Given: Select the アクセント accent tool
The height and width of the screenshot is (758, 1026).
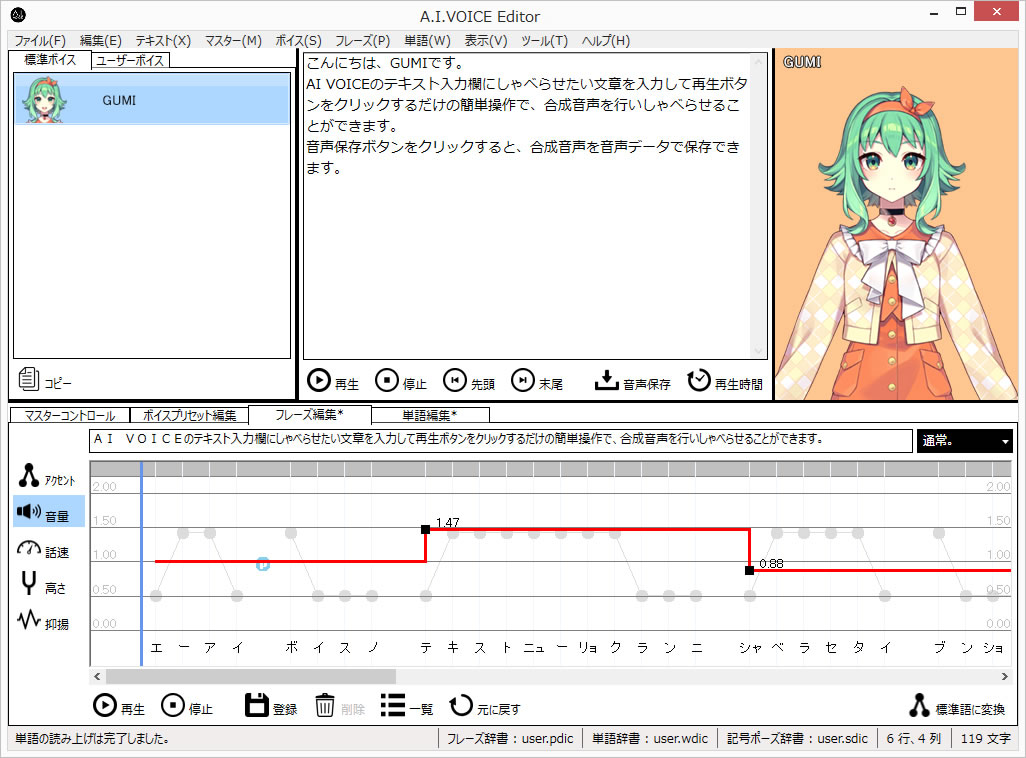Looking at the screenshot, I should point(47,476).
